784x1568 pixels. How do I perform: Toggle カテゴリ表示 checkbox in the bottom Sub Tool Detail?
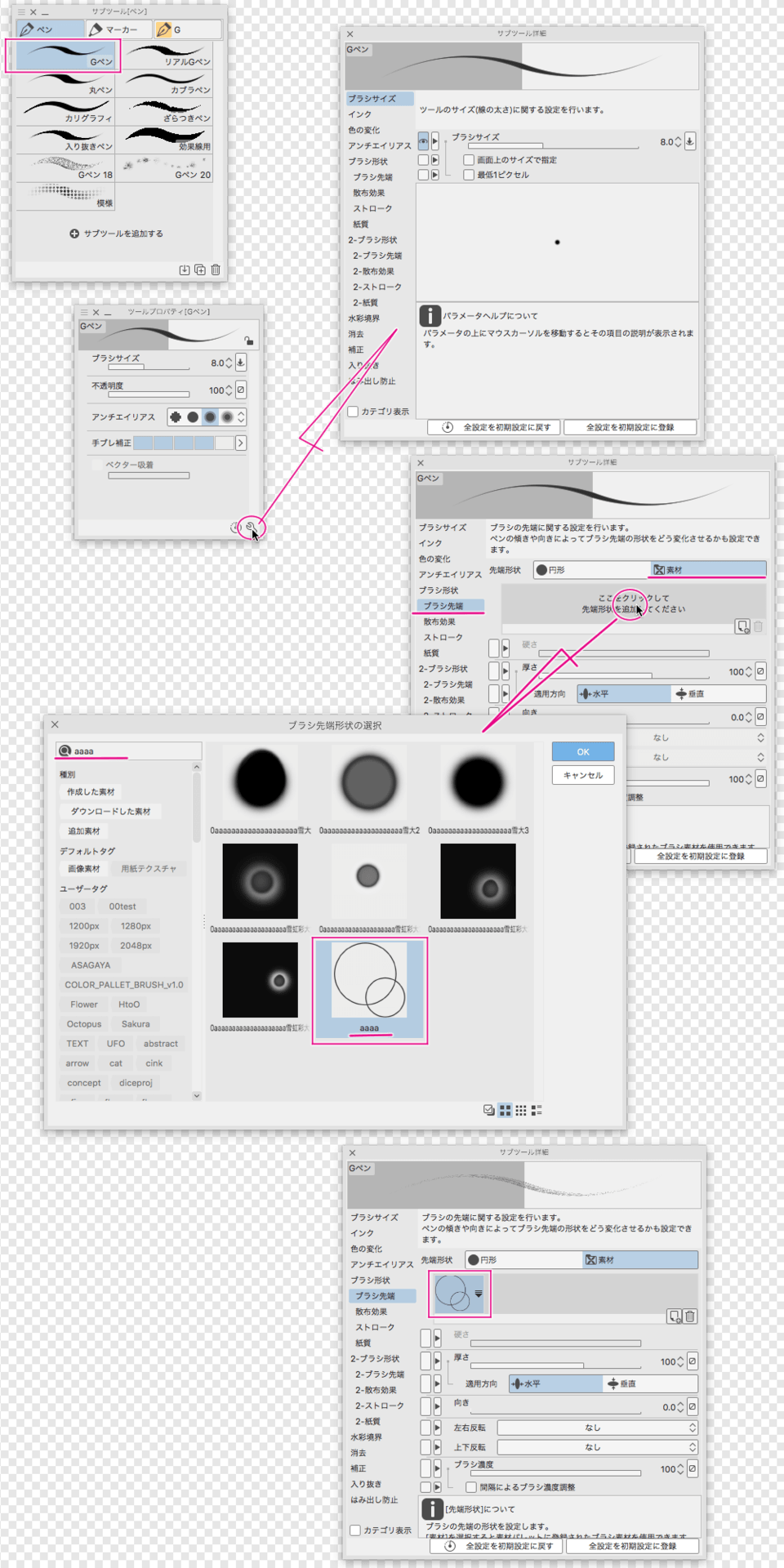tap(355, 1530)
